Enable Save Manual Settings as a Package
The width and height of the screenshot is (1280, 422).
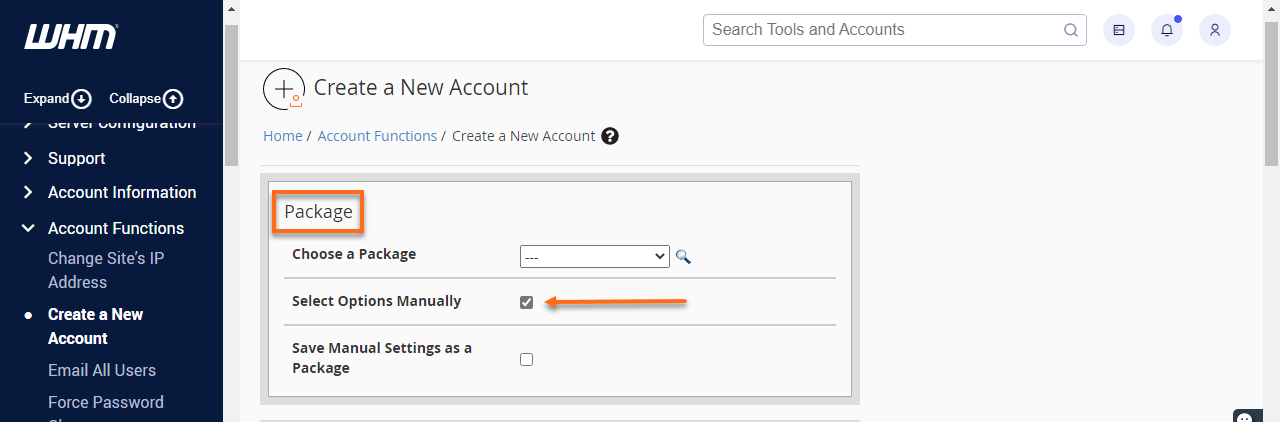[x=527, y=359]
